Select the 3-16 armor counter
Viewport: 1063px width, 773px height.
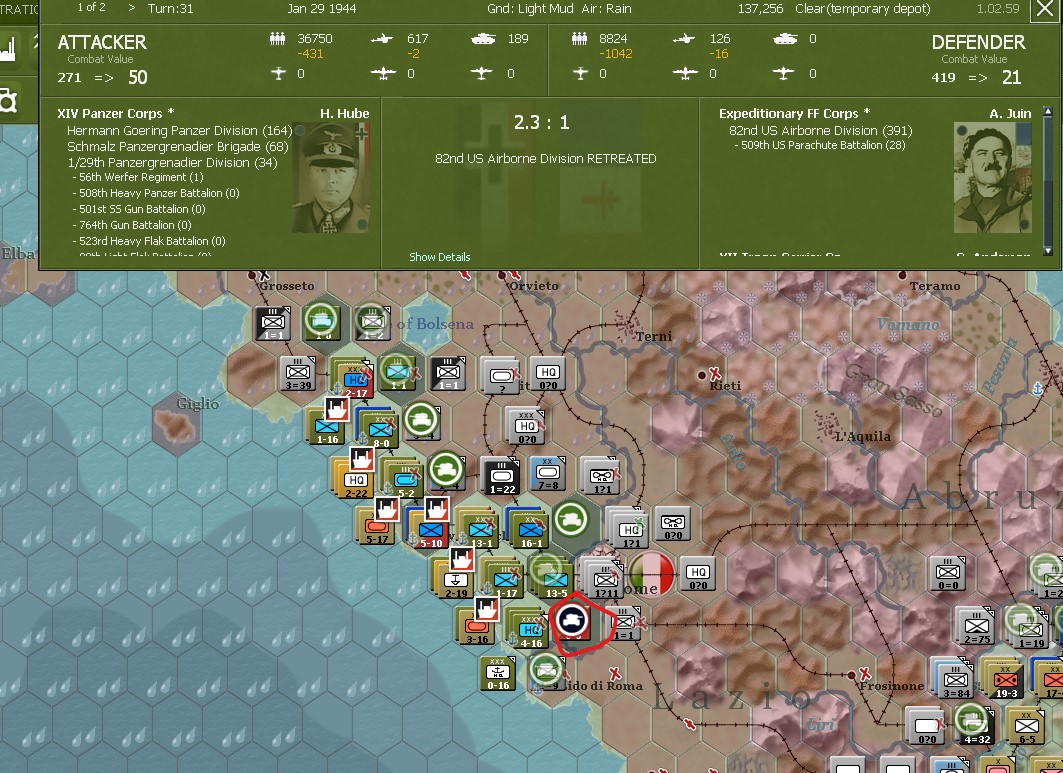[477, 627]
